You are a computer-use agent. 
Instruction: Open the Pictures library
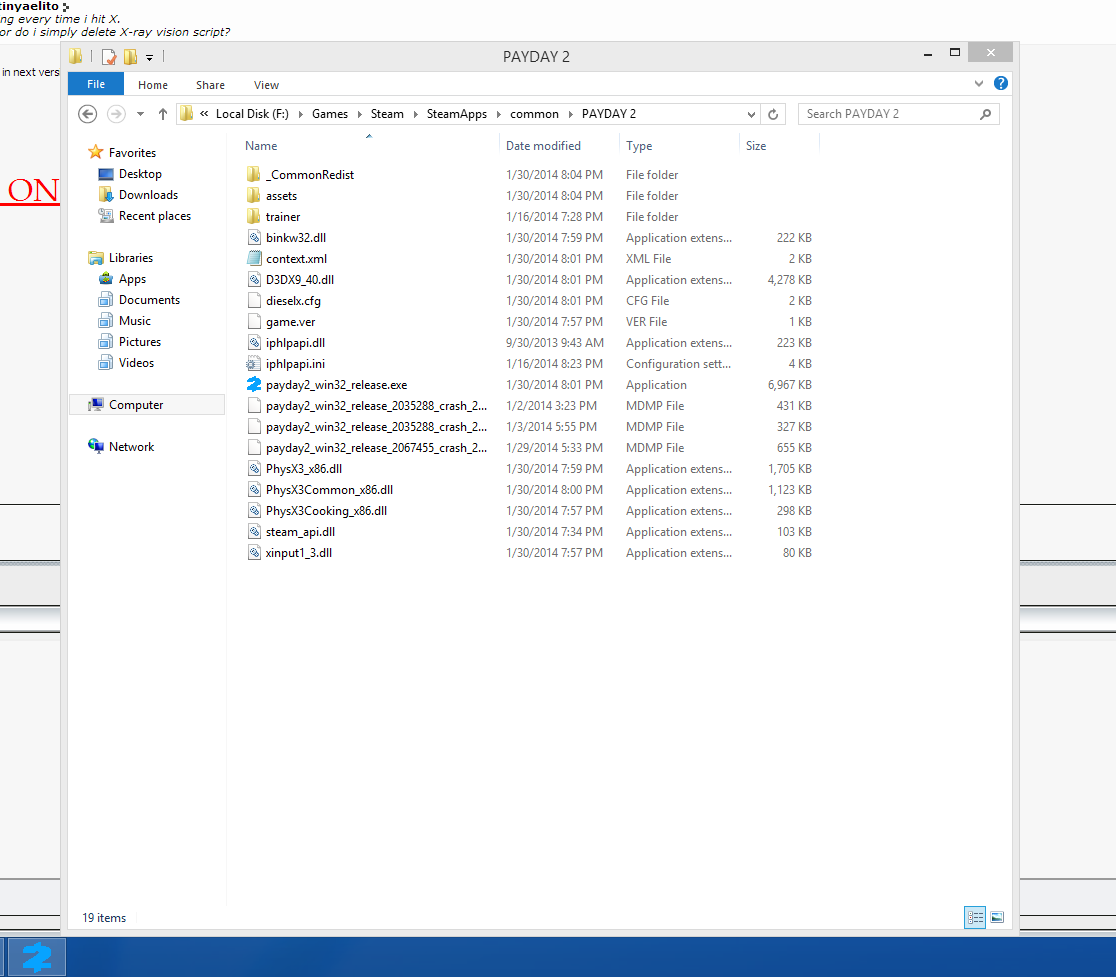click(x=140, y=342)
